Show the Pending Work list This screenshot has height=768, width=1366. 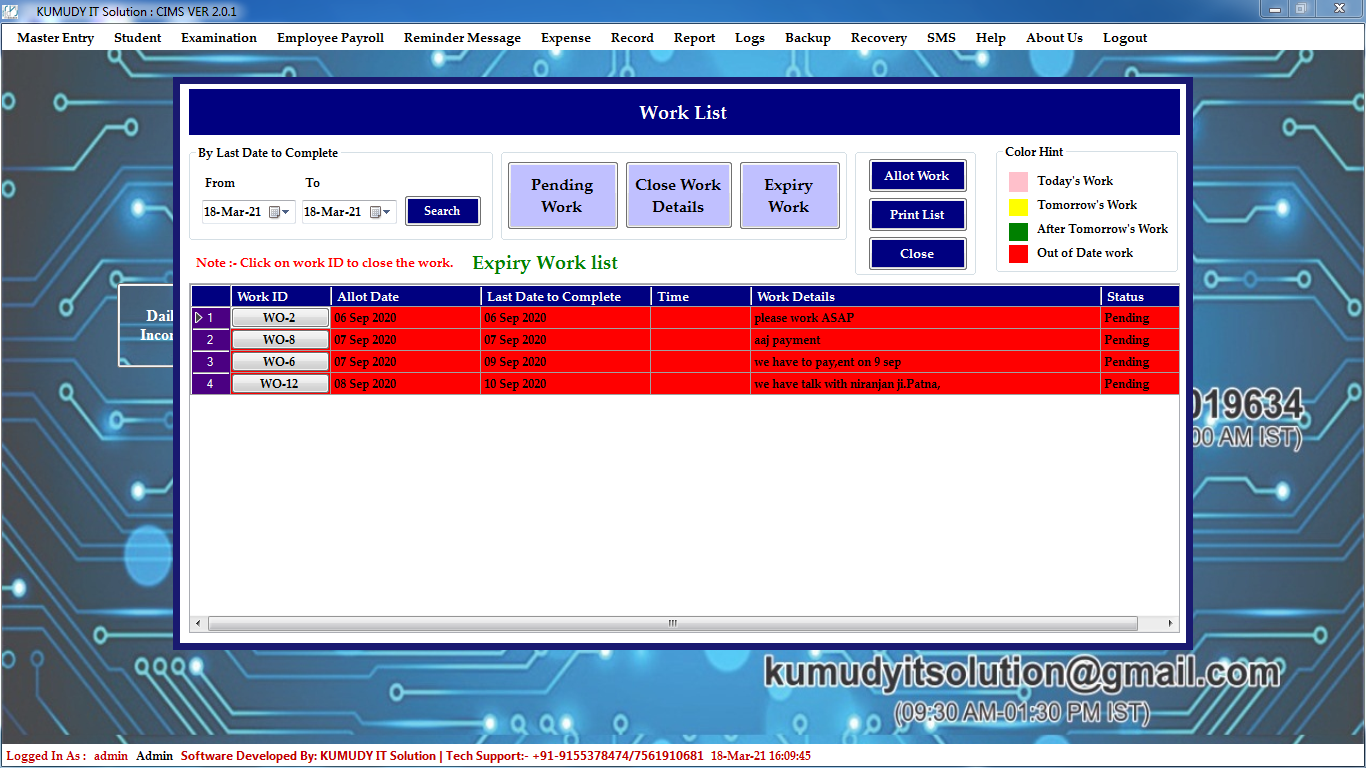click(x=562, y=196)
